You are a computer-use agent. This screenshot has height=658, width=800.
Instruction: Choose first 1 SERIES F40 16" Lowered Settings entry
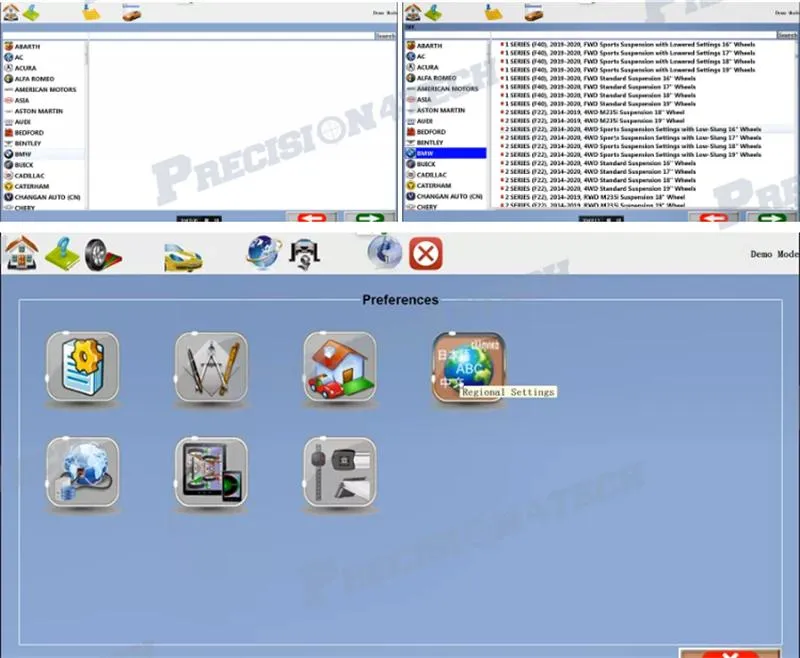[630, 45]
